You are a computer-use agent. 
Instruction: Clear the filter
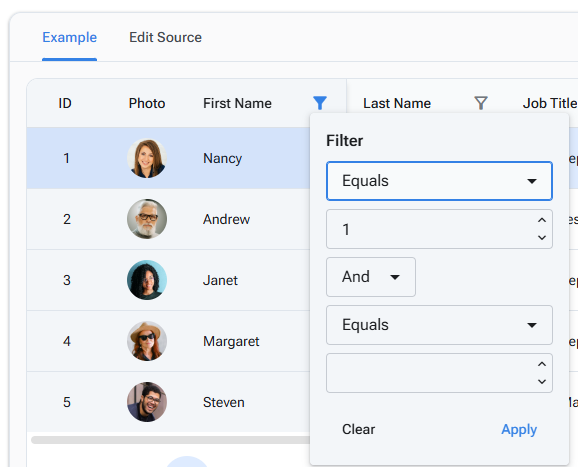click(358, 429)
